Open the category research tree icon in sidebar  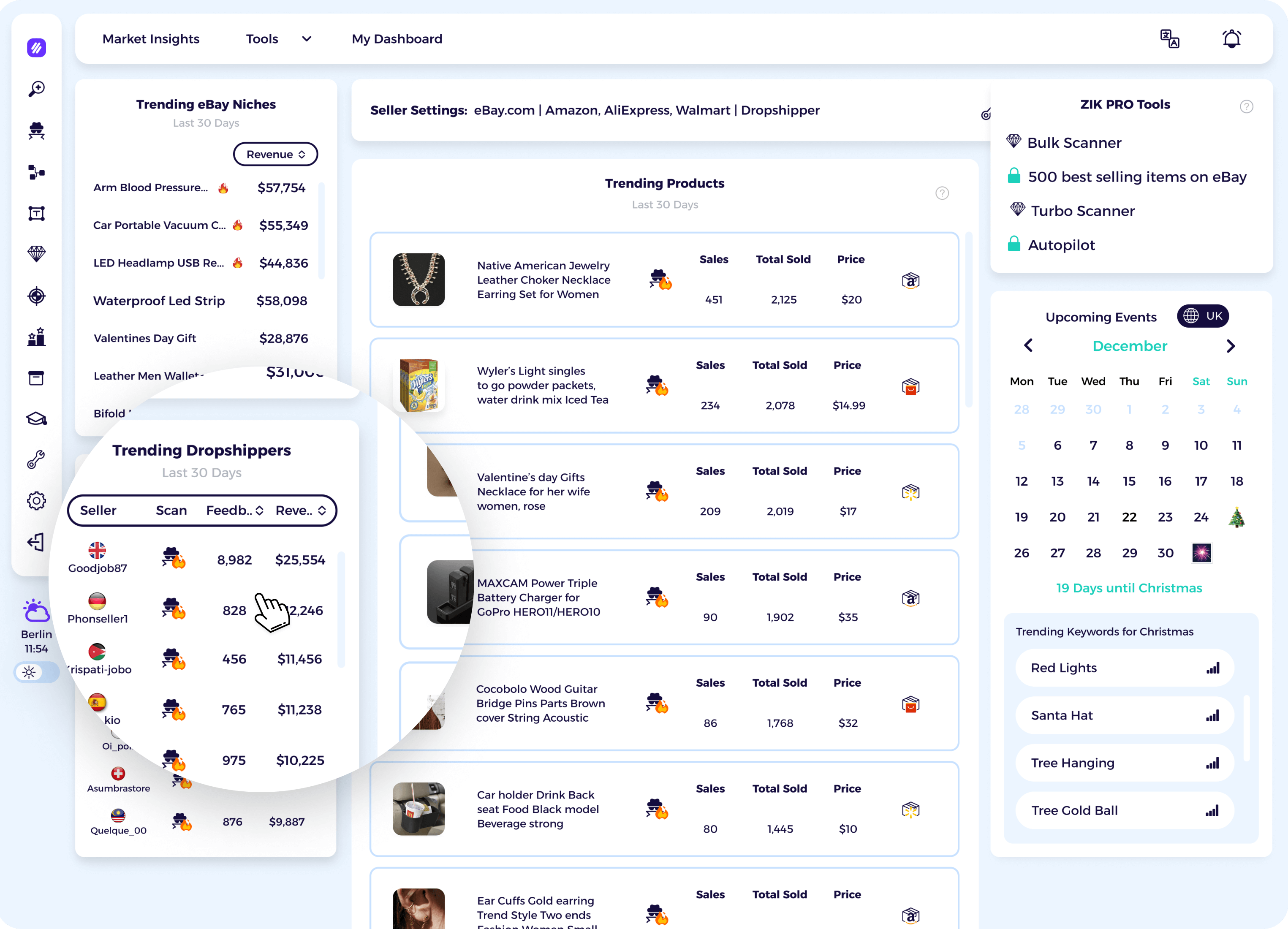pos(36,172)
